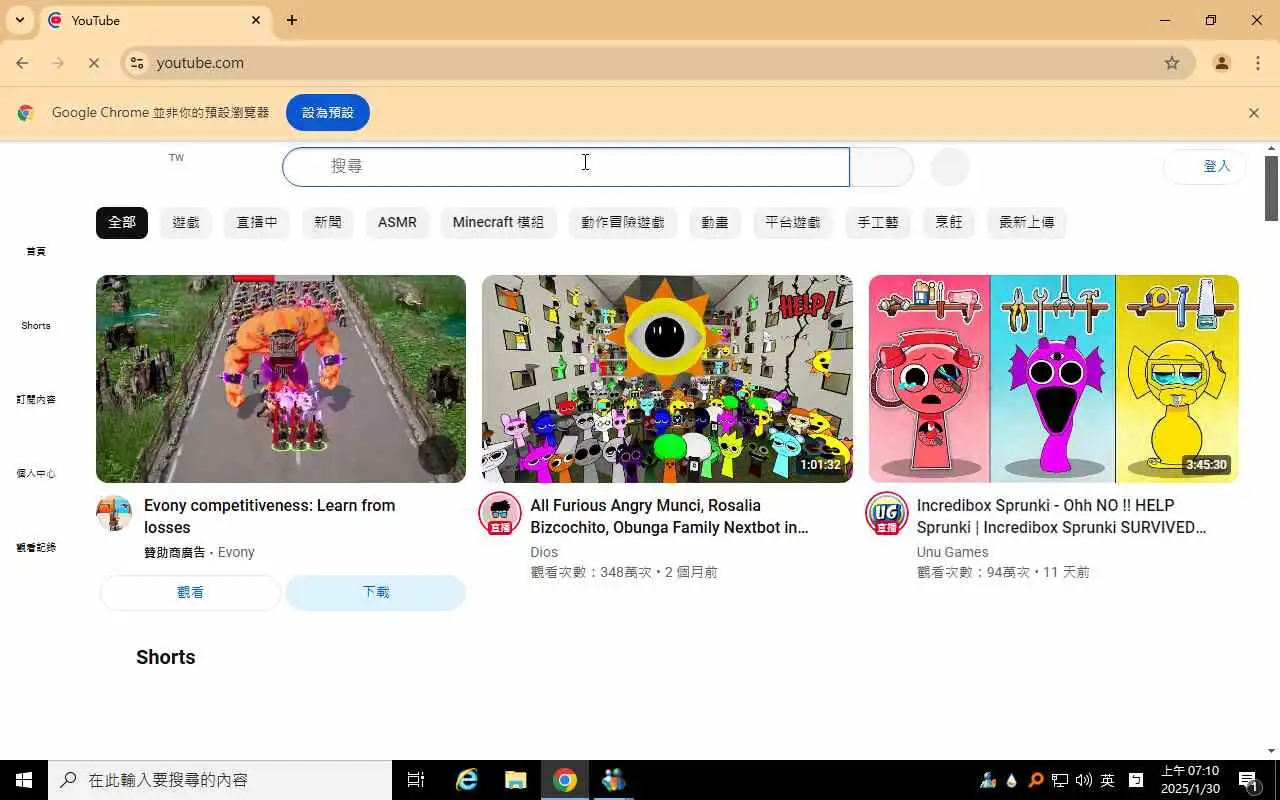Screen dimensions: 1280x800
Task: Click the taskbar clock showing 上午 07:10
Action: [1190, 780]
